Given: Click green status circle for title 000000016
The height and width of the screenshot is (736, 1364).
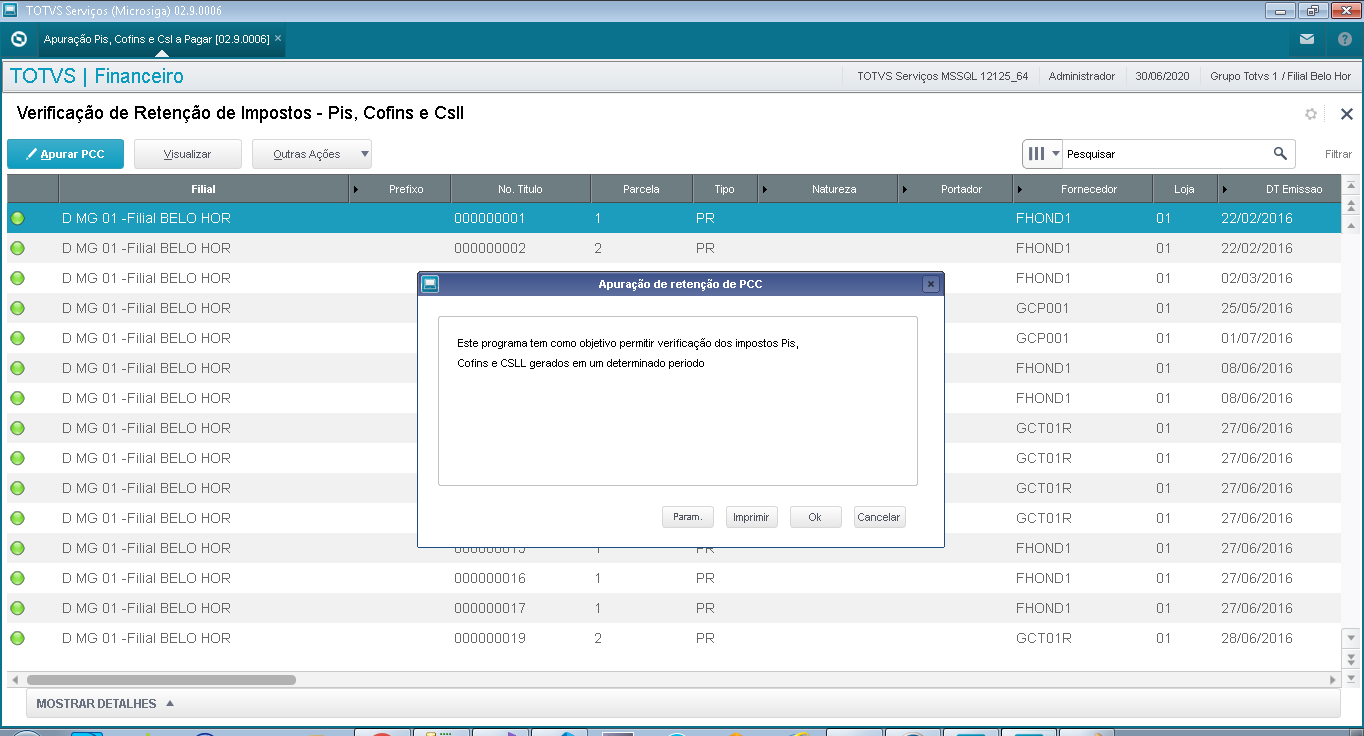Looking at the screenshot, I should pos(18,578).
